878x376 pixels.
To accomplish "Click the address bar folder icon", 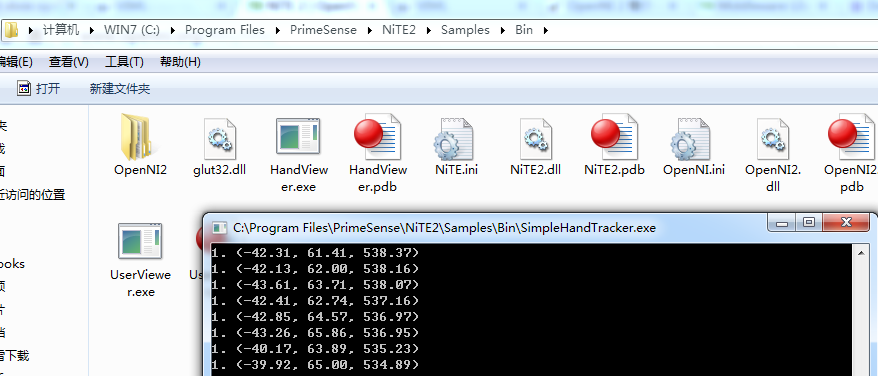I will [11, 30].
